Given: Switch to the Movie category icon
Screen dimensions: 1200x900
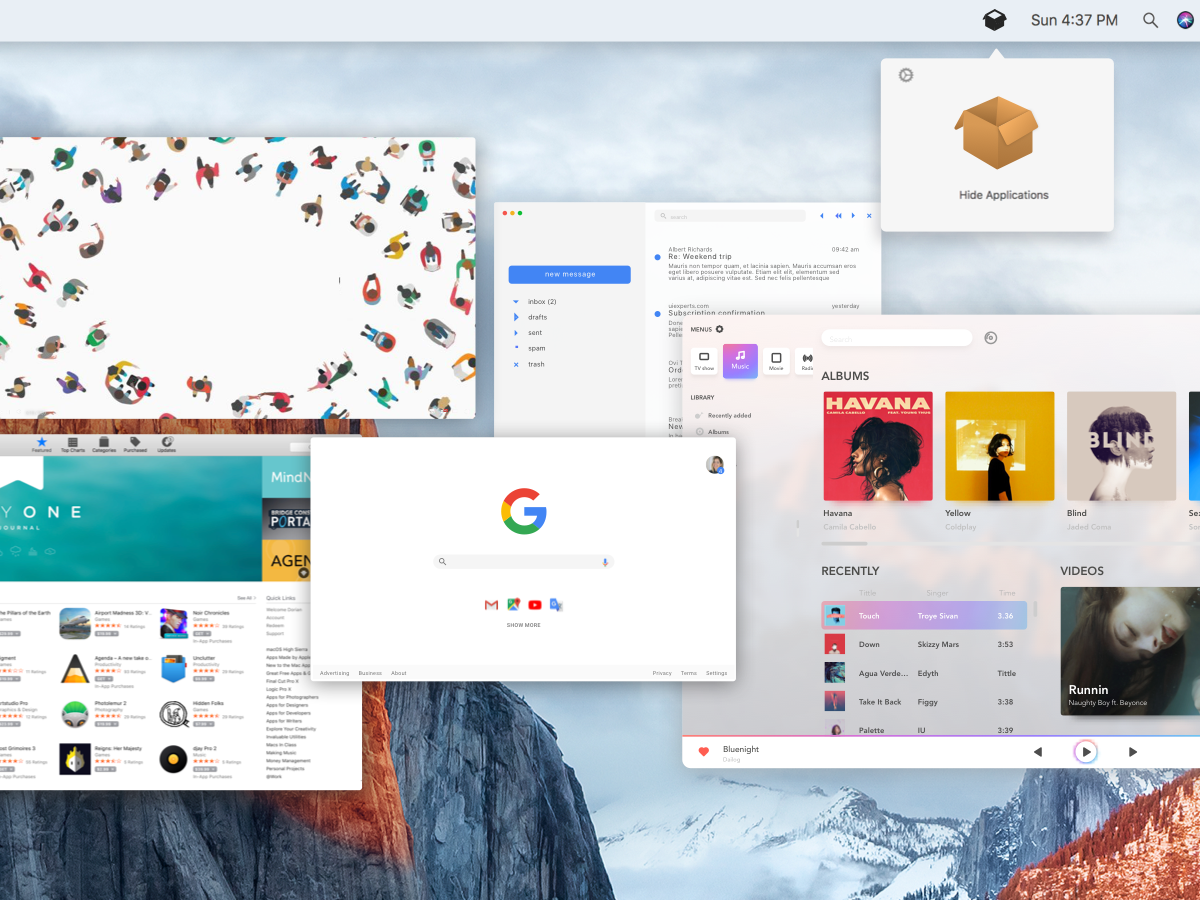Looking at the screenshot, I should coord(776,361).
